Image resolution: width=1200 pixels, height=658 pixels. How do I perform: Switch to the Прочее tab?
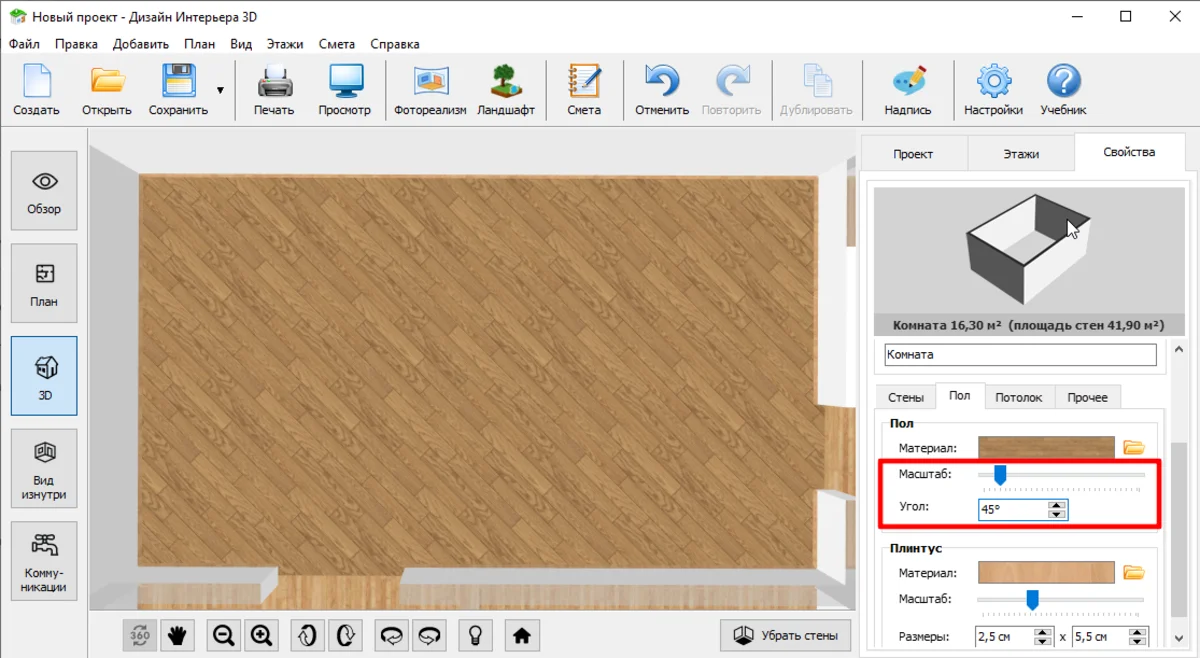tap(1087, 397)
